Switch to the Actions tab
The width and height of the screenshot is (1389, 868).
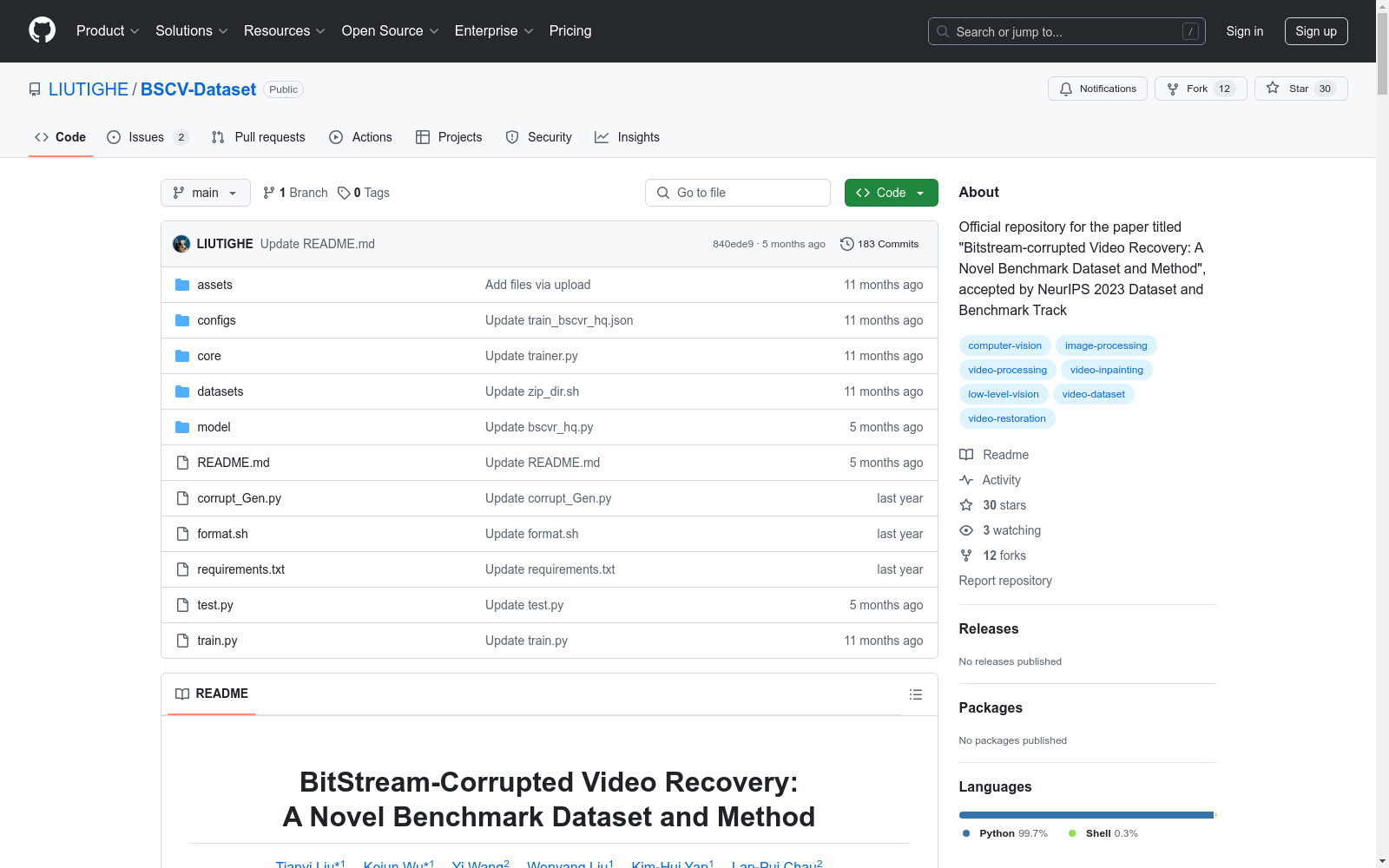[x=361, y=137]
